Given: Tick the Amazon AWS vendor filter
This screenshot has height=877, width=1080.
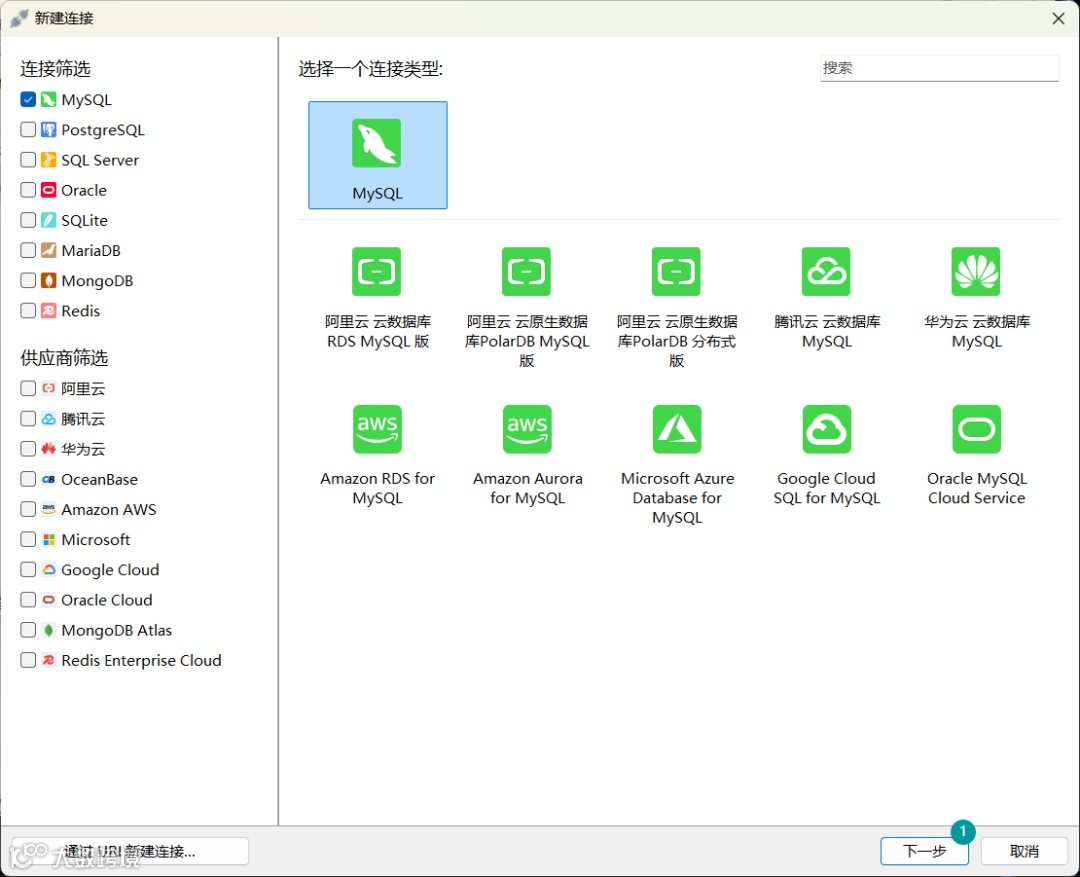Looking at the screenshot, I should point(28,509).
